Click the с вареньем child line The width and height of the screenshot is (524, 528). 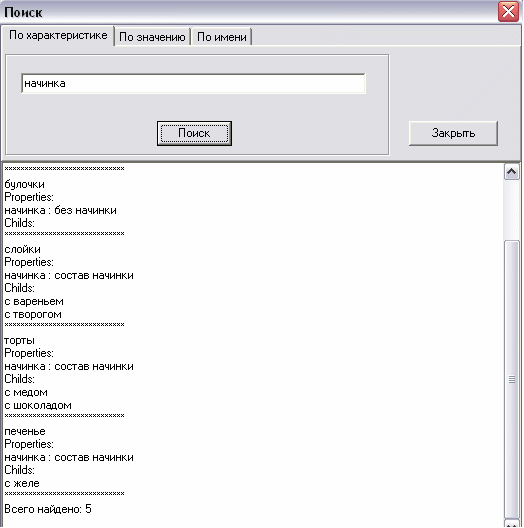click(x=34, y=301)
